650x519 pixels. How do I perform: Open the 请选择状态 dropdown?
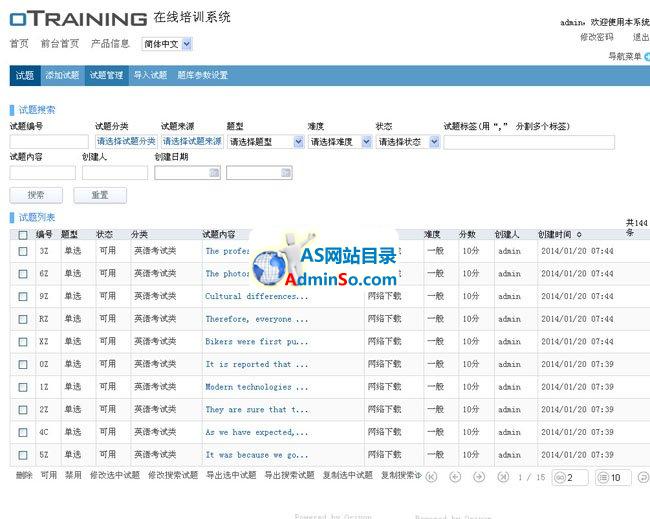coord(408,142)
